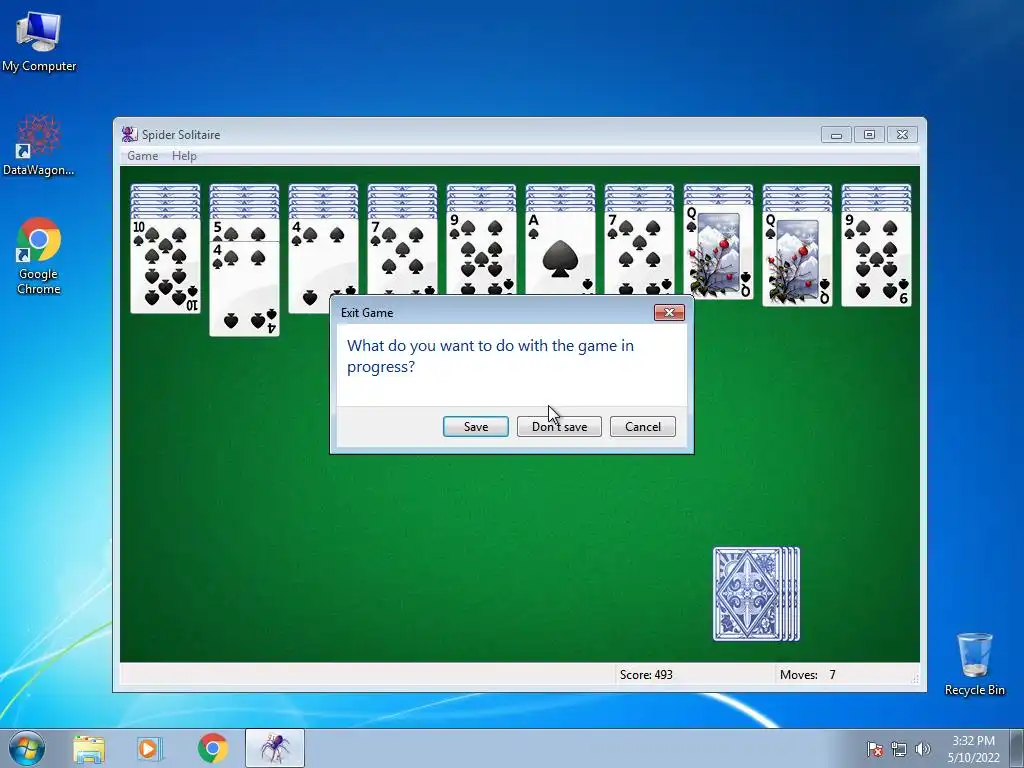Image resolution: width=1024 pixels, height=768 pixels.
Task: Open the Game menu
Action: pos(142,155)
